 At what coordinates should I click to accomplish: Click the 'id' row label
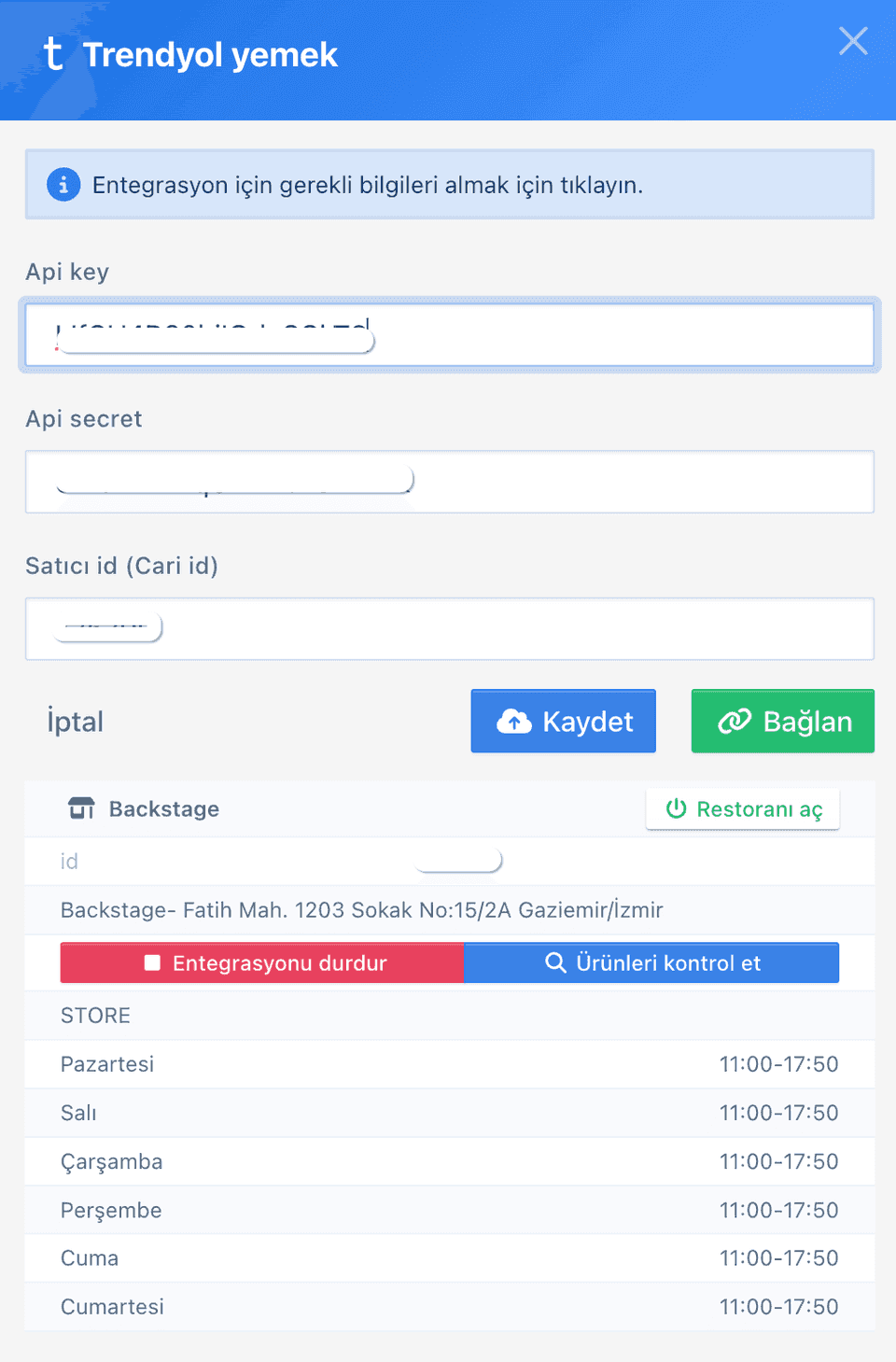tap(69, 862)
